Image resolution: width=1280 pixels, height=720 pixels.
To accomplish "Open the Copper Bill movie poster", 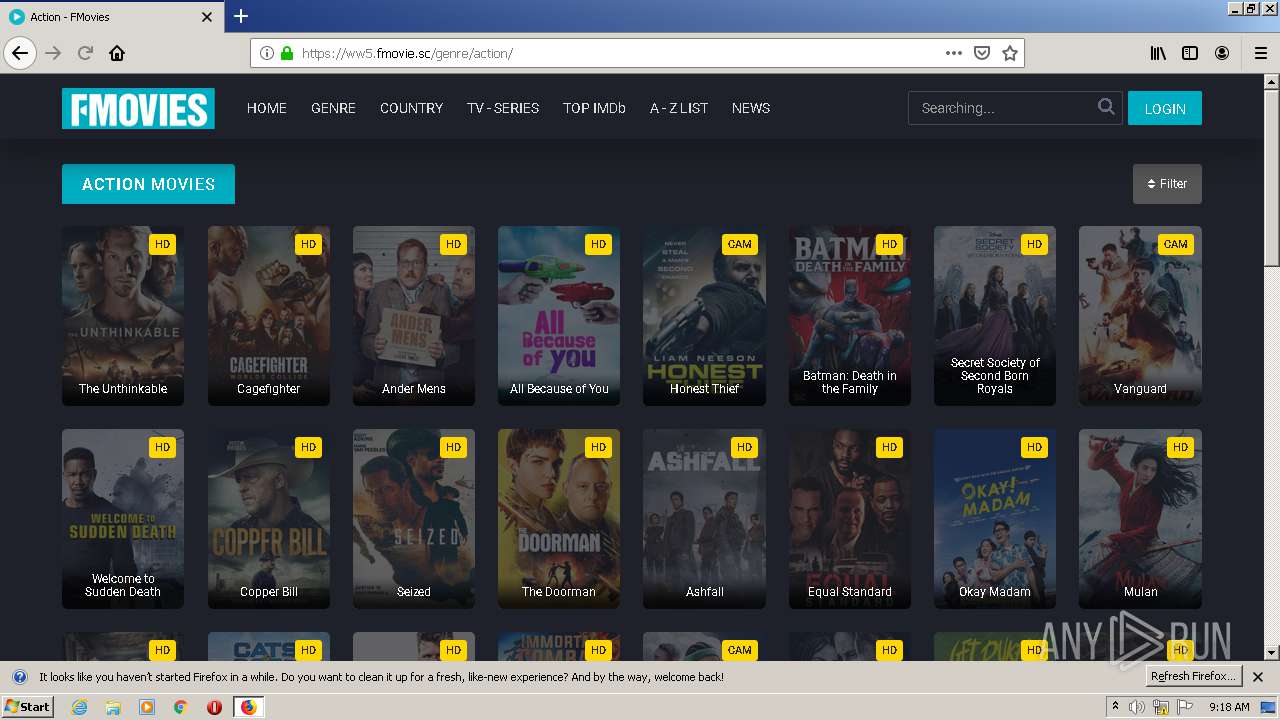I will click(x=269, y=519).
